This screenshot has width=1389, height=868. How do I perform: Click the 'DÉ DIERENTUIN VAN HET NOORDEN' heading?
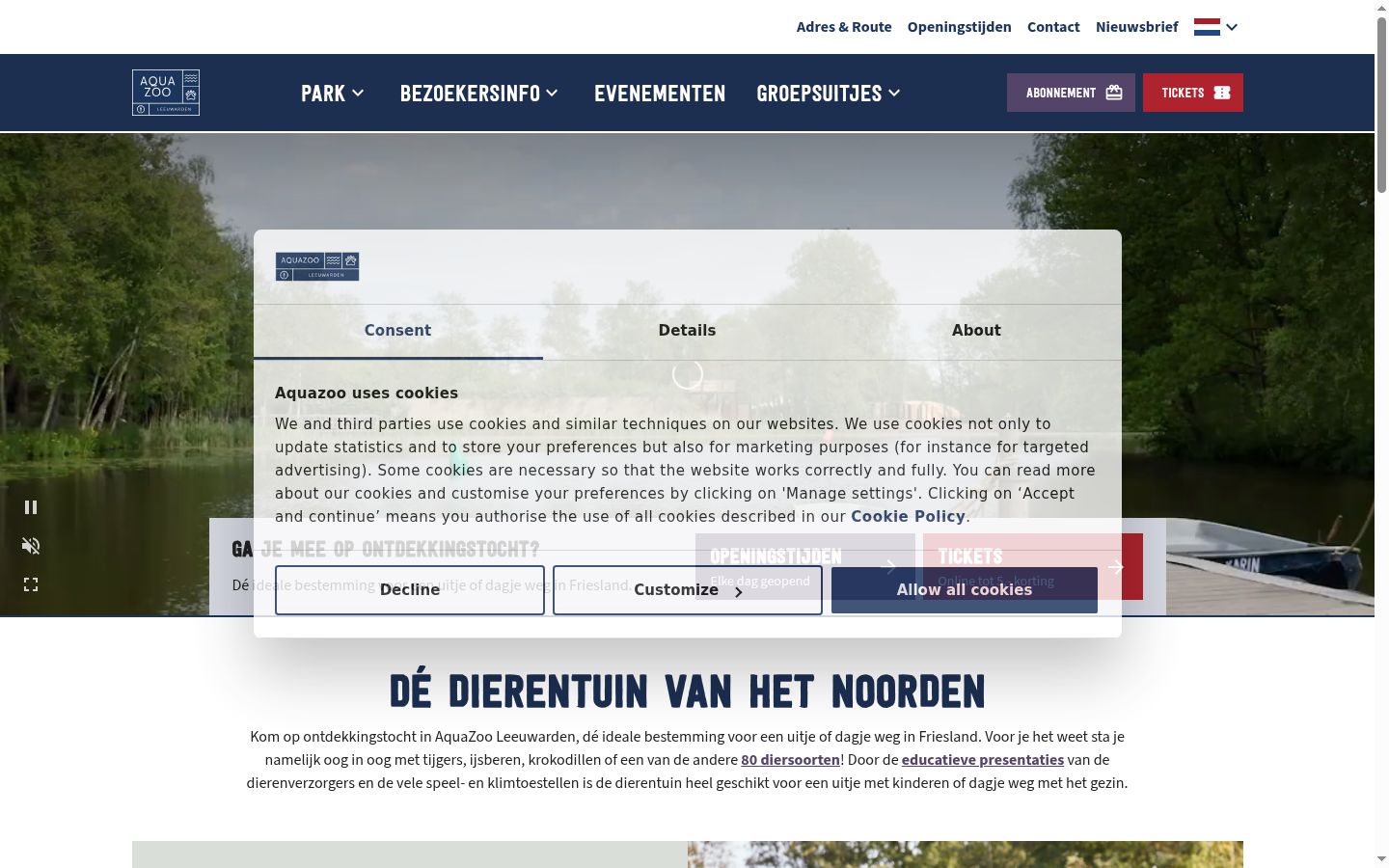click(688, 692)
